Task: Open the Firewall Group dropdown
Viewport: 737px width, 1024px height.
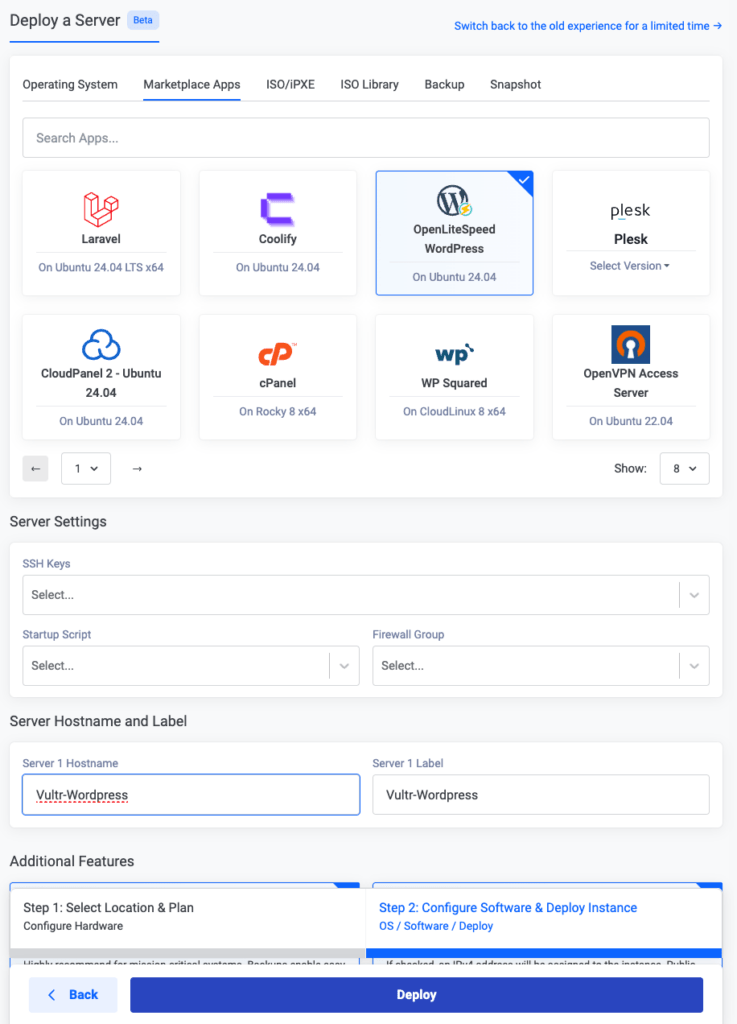Action: 541,665
